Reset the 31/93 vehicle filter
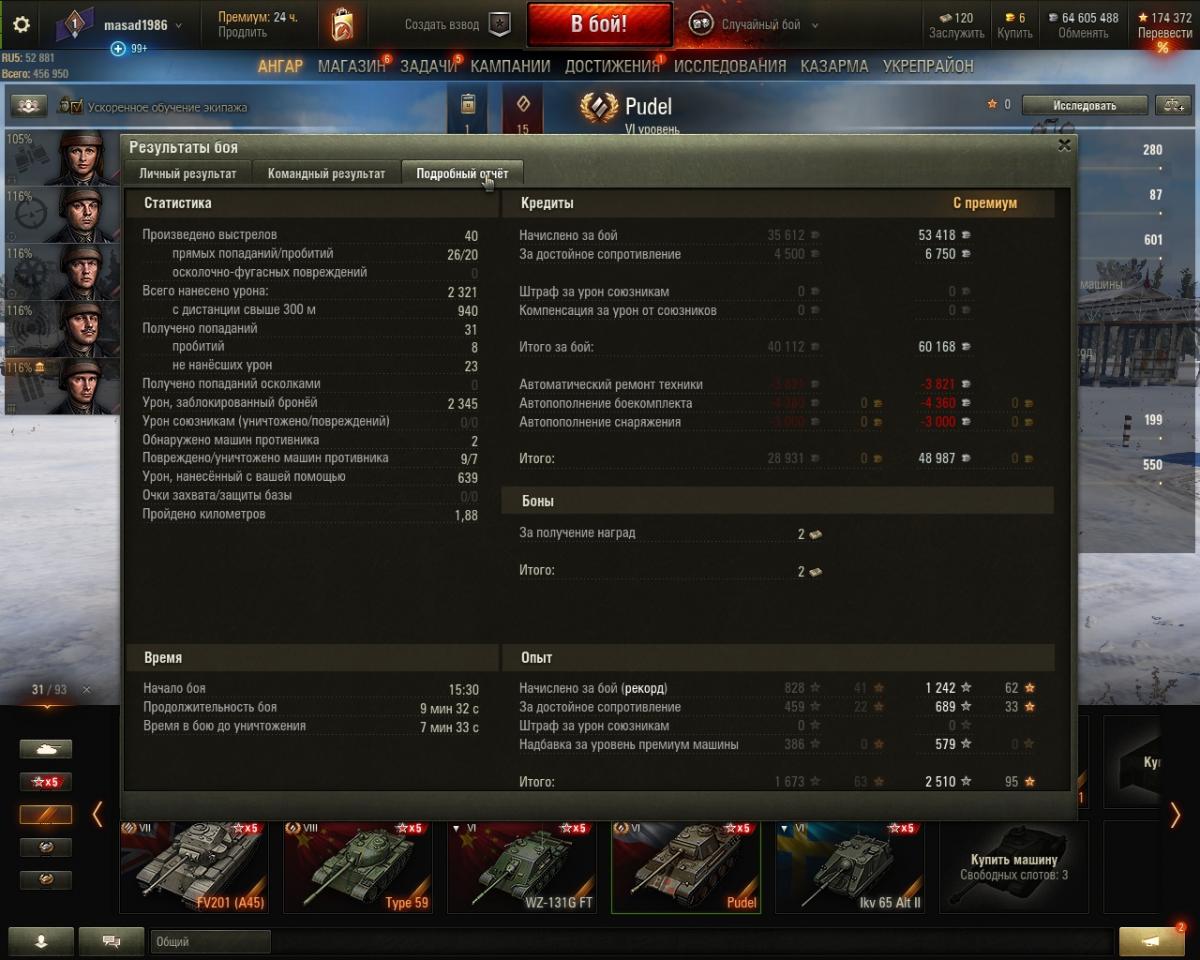Image resolution: width=1200 pixels, height=960 pixels. pos(86,690)
